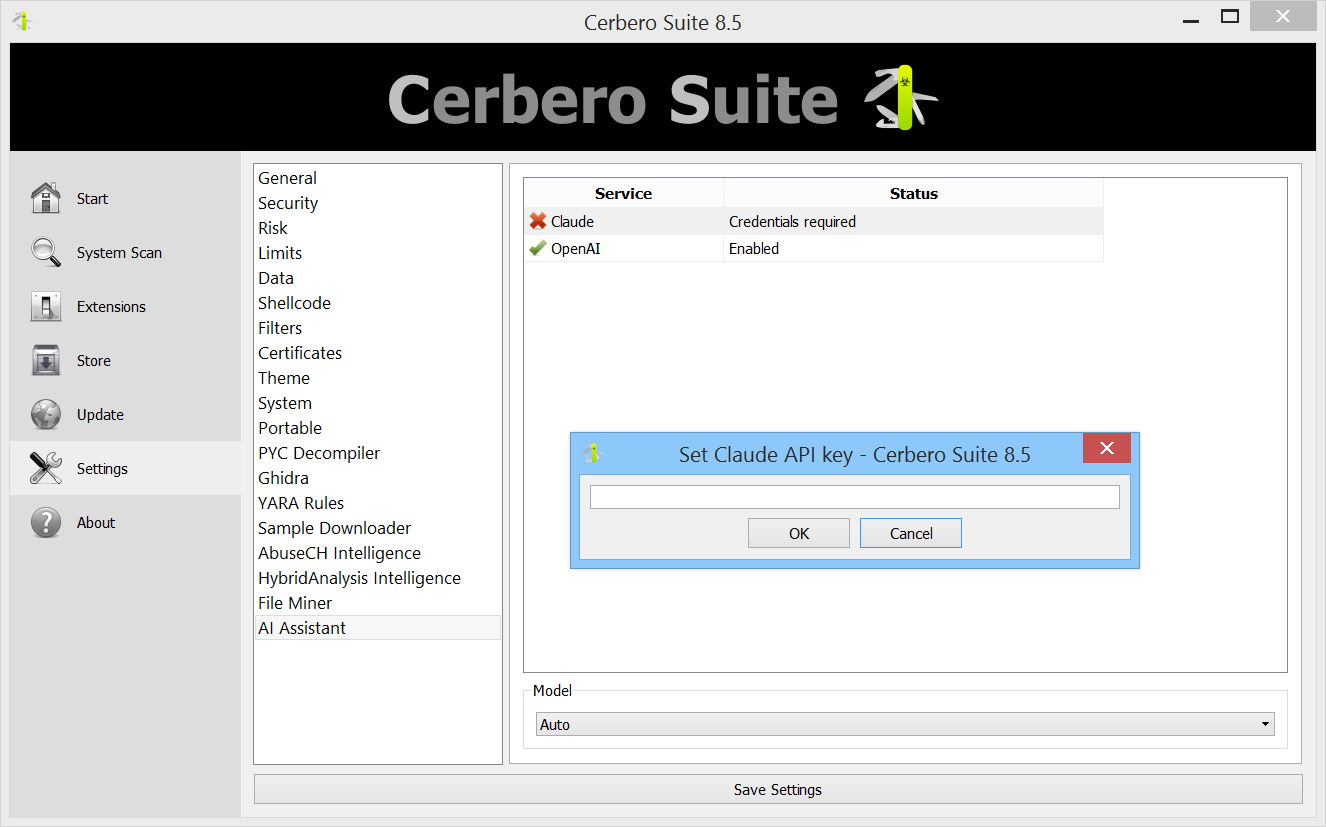Select AI Assistant in settings list
The height and width of the screenshot is (827, 1326).
coord(302,628)
